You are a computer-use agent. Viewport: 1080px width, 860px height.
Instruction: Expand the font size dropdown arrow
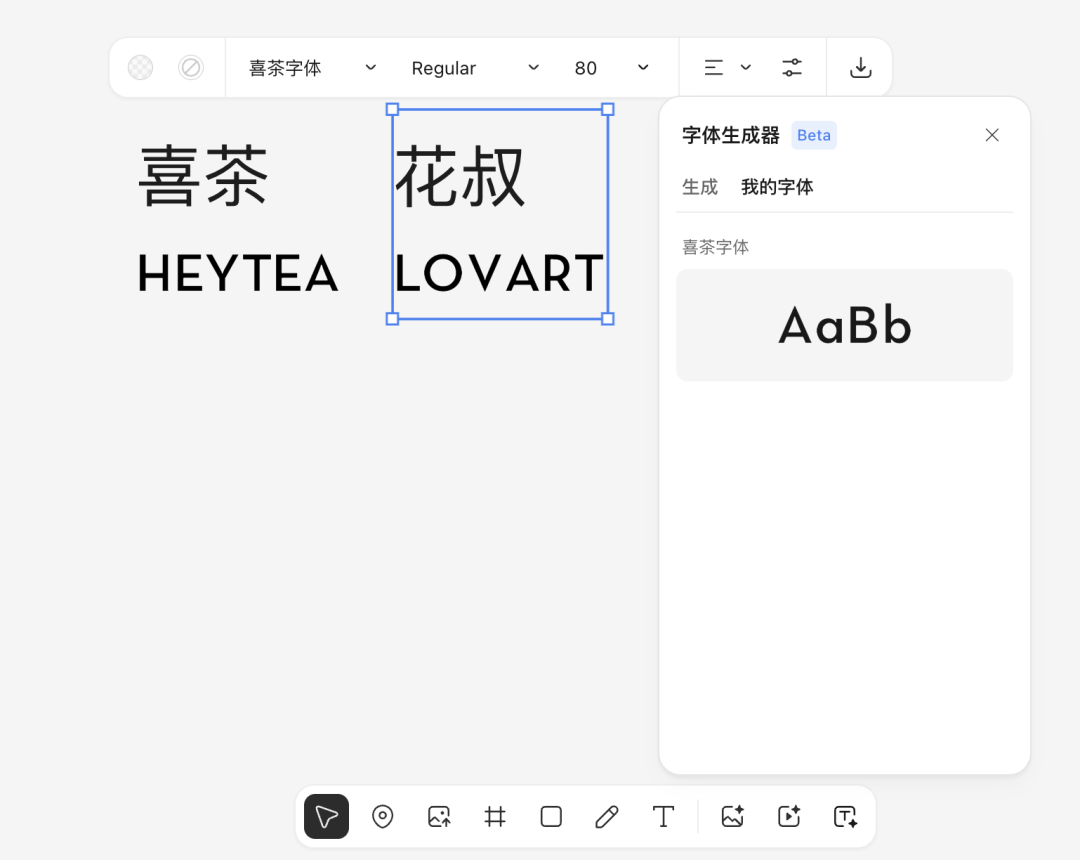click(643, 67)
